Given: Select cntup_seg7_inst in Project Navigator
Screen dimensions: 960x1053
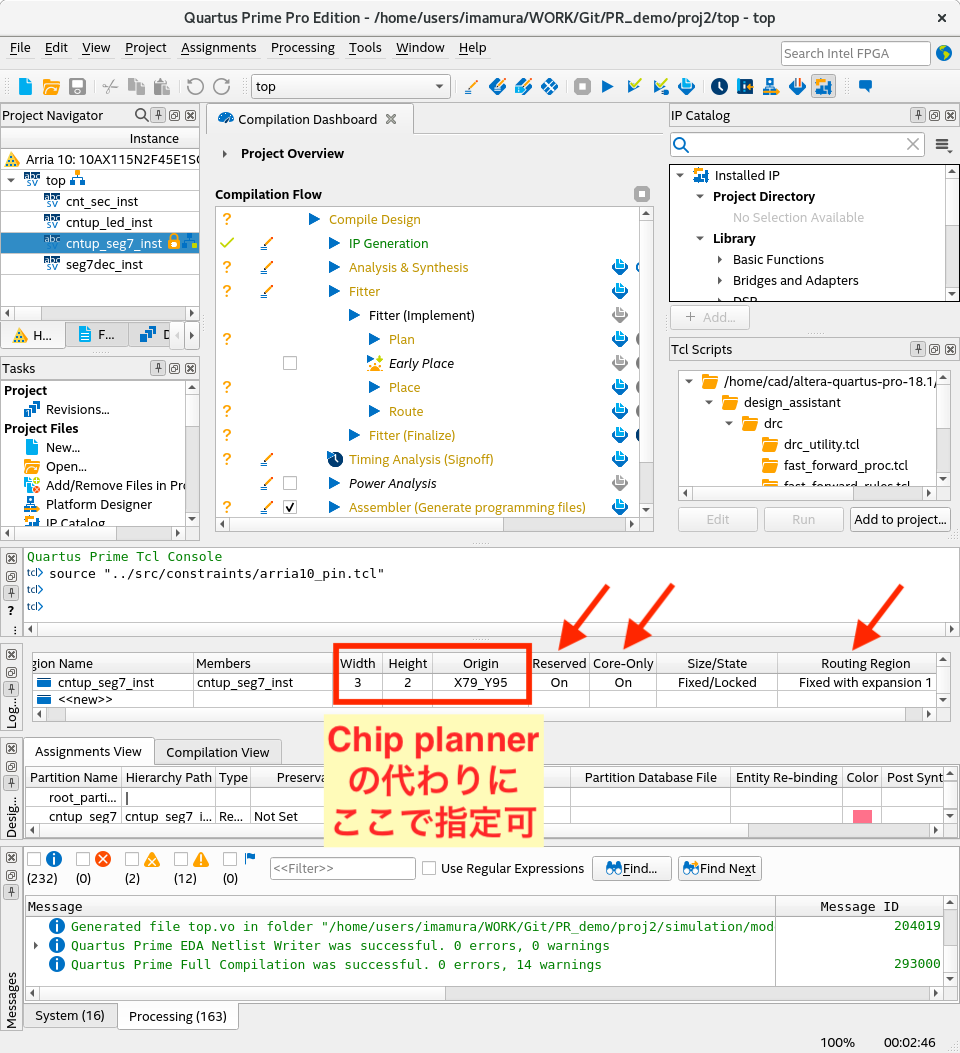Looking at the screenshot, I should click(99, 243).
